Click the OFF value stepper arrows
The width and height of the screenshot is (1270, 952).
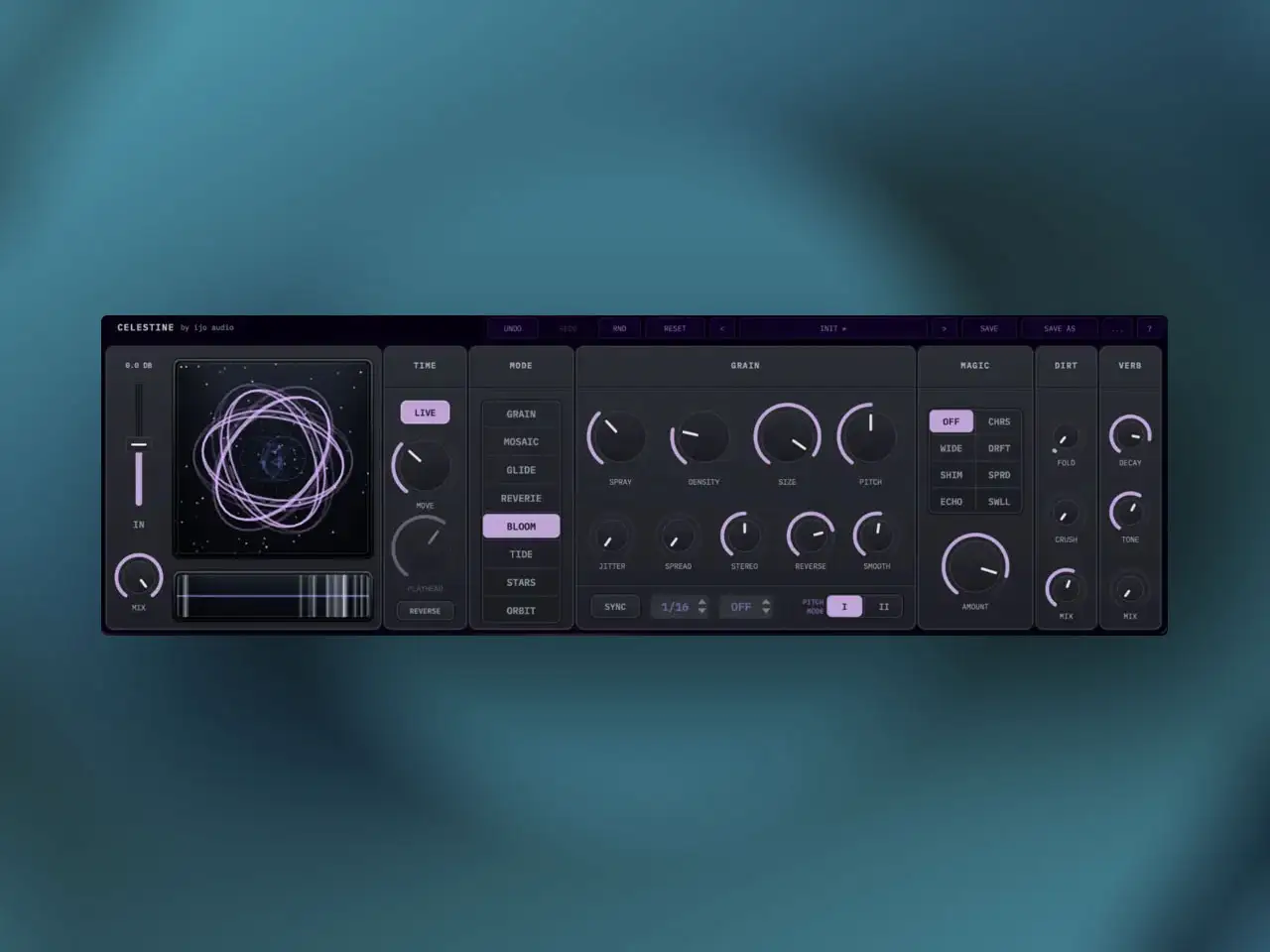[x=765, y=607]
